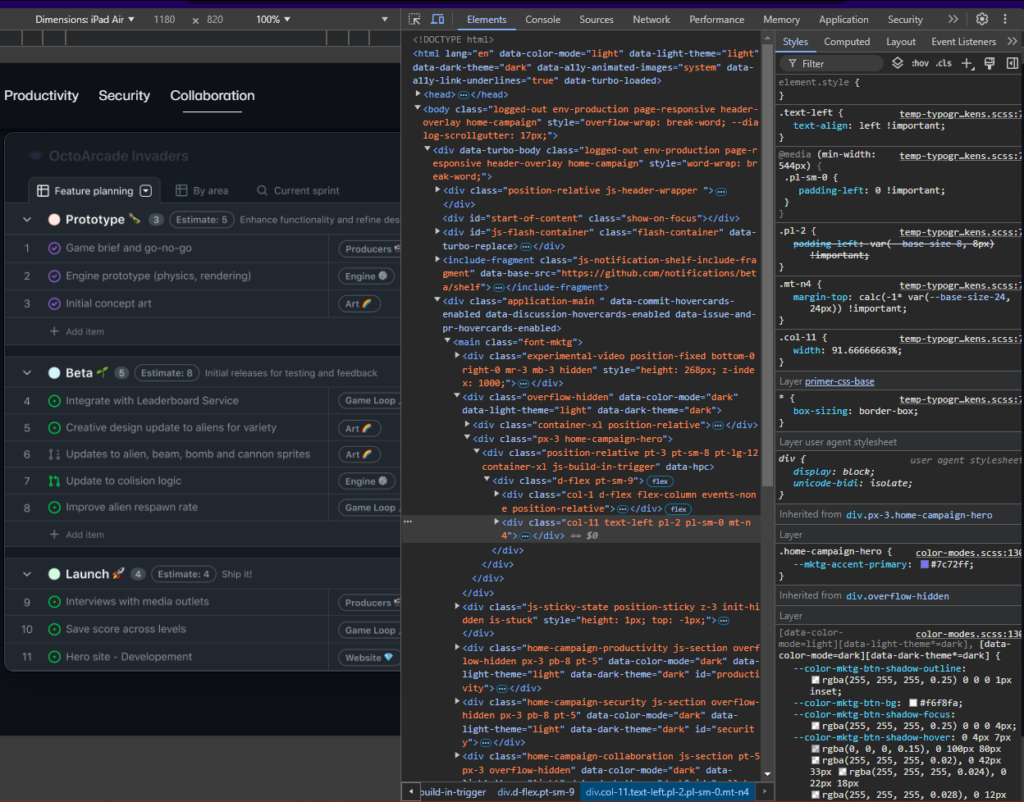This screenshot has width=1024, height=802.
Task: Click draft icon for Updates to alien sprites
Action: click(55, 454)
